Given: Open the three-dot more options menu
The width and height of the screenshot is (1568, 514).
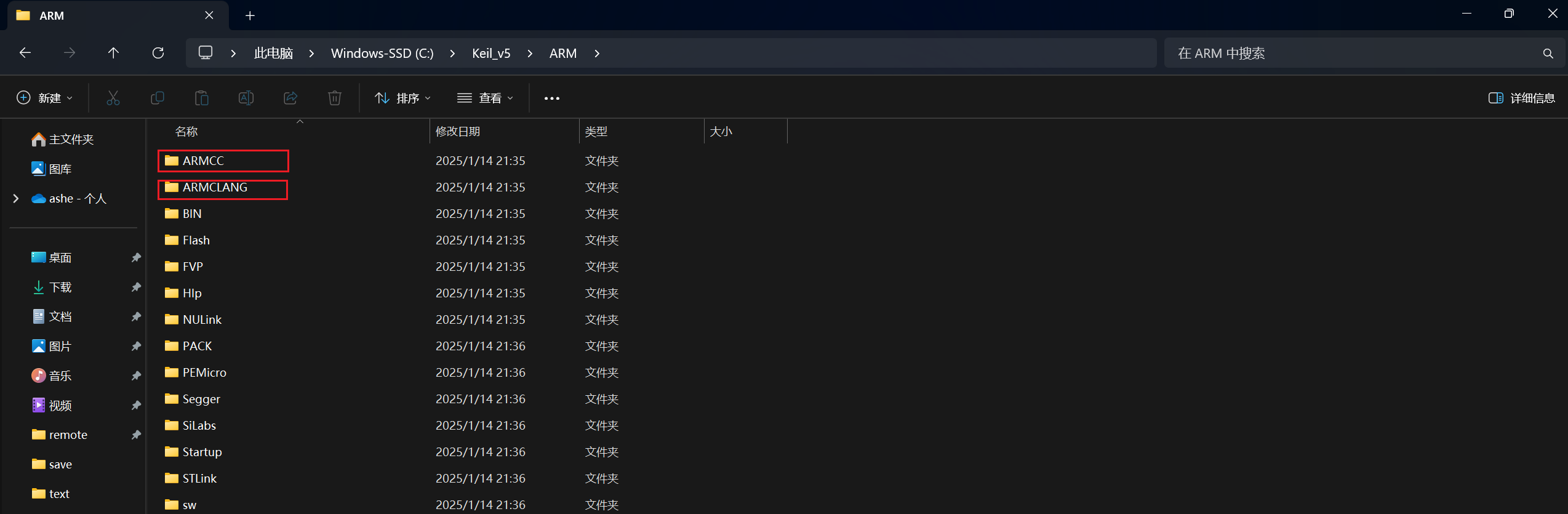Looking at the screenshot, I should point(552,98).
